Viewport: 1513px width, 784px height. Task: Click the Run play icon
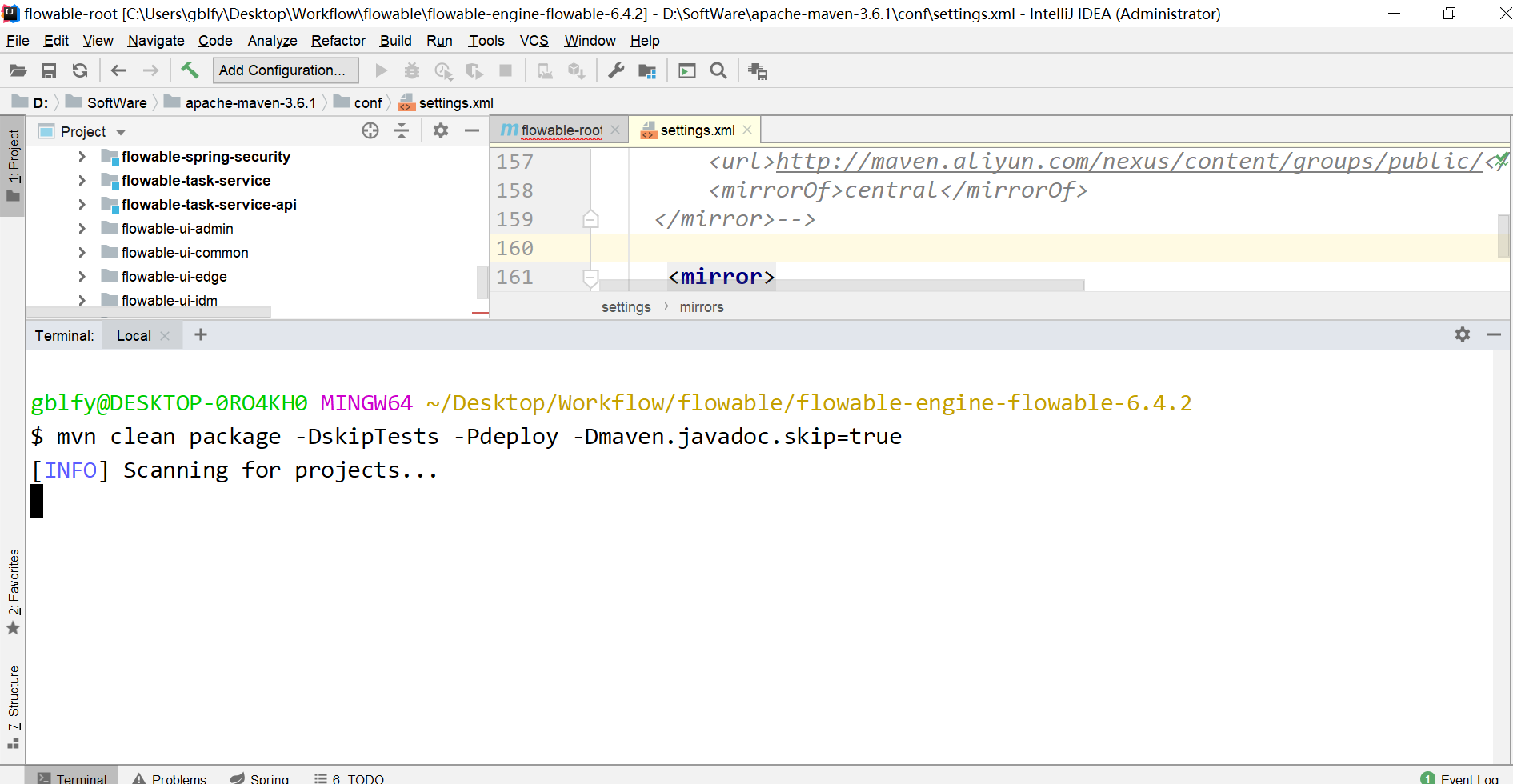tap(382, 70)
